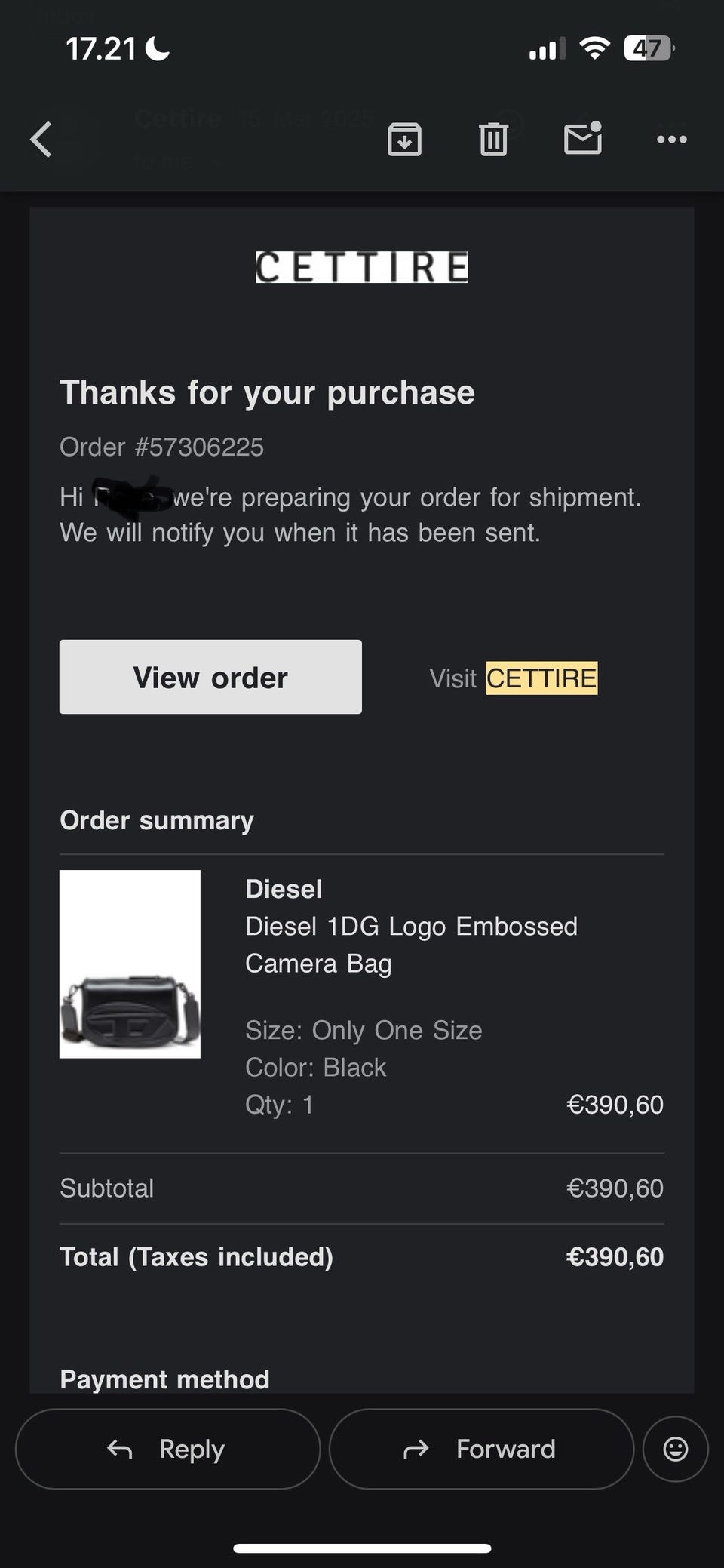Tap the back arrow to leave the email
This screenshot has height=1568, width=724.
42,140
